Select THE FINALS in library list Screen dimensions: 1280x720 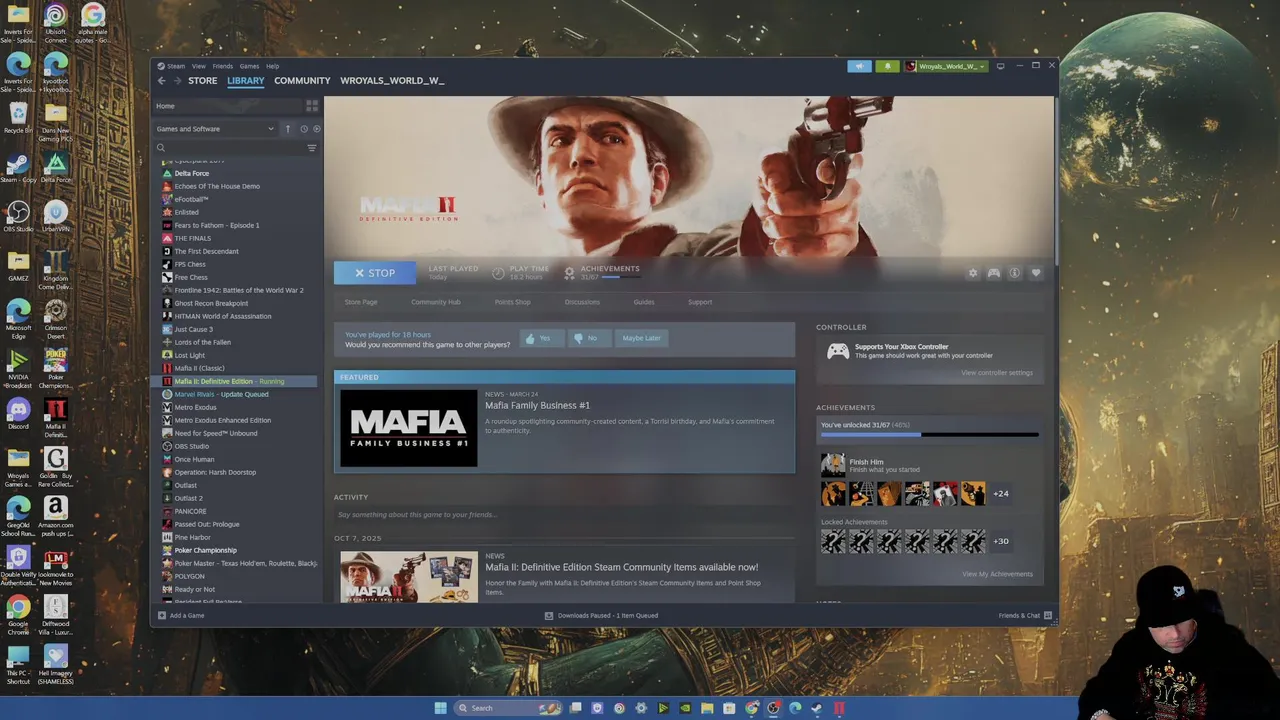coord(192,238)
